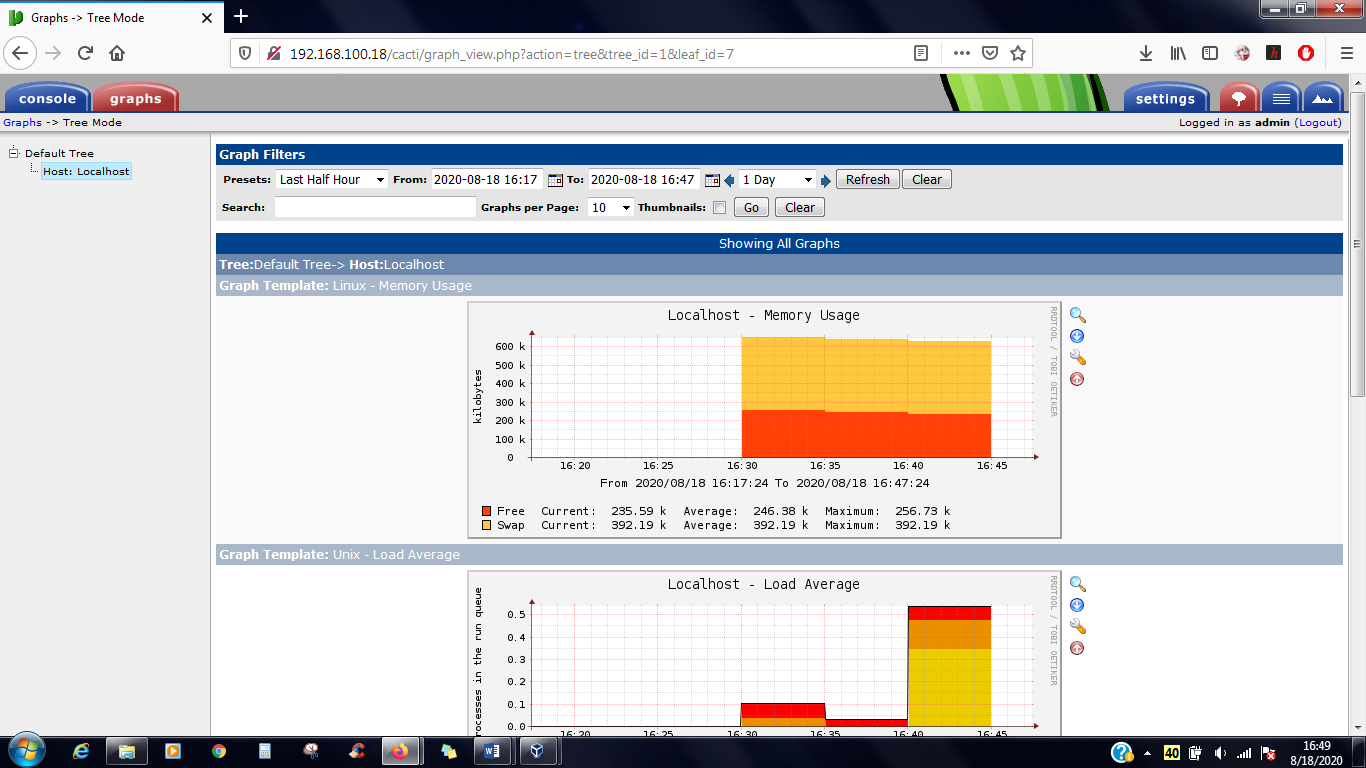This screenshot has height=768, width=1366.
Task: Open the Graphs per Page dropdown
Action: click(x=612, y=208)
